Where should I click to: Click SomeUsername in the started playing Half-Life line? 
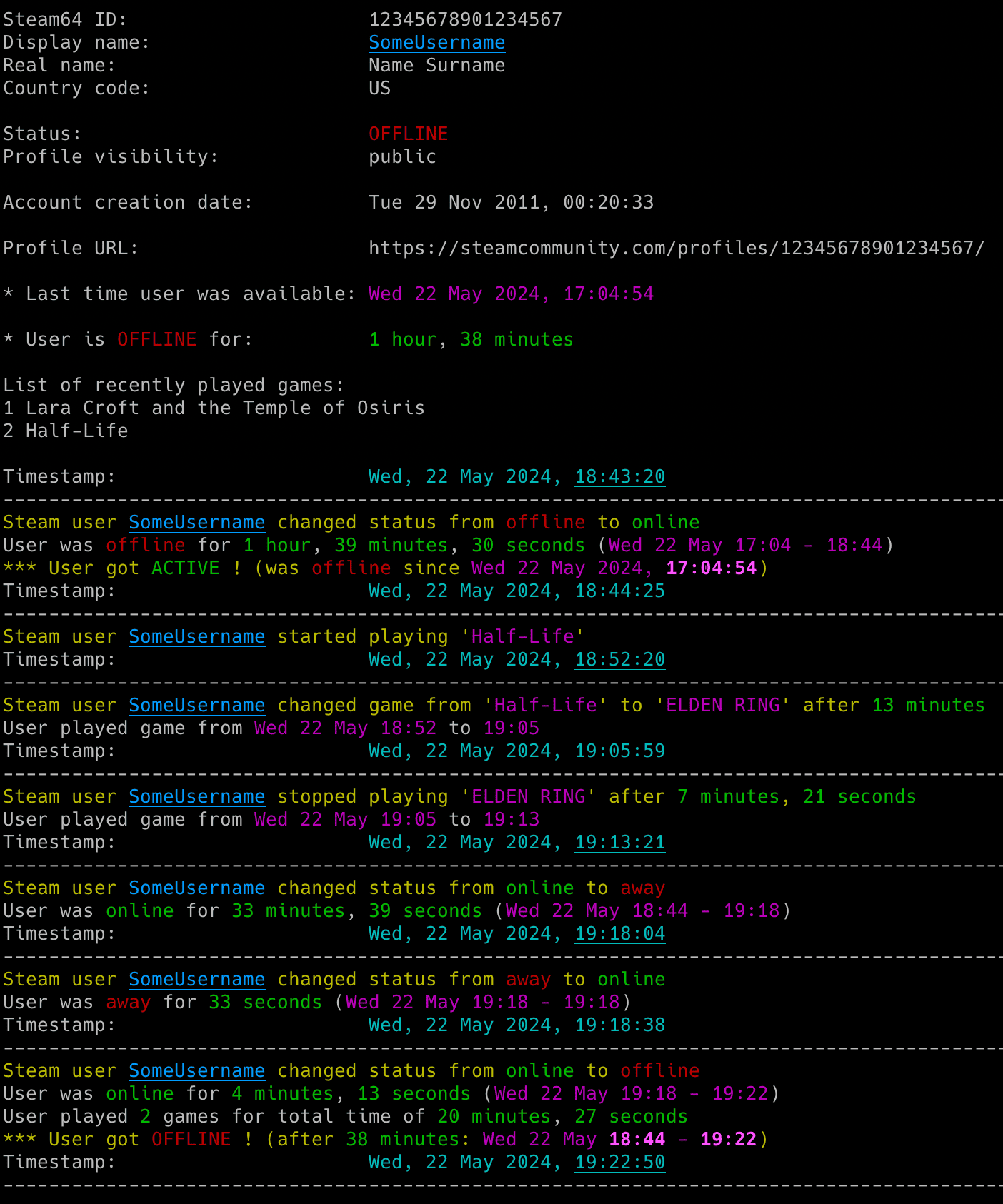(197, 637)
